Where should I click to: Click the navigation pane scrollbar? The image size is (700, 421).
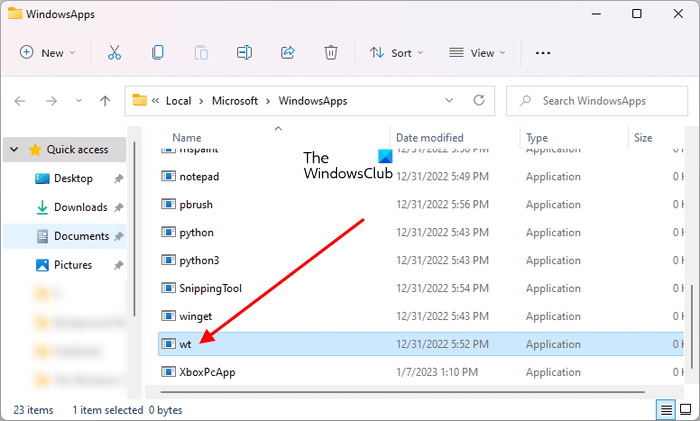pyautogui.click(x=134, y=229)
